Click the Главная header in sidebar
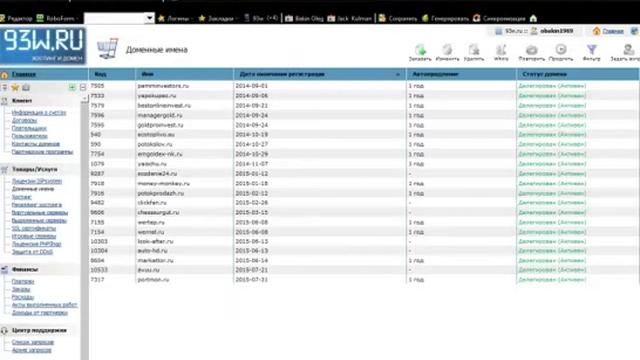The height and width of the screenshot is (360, 640). (x=24, y=74)
